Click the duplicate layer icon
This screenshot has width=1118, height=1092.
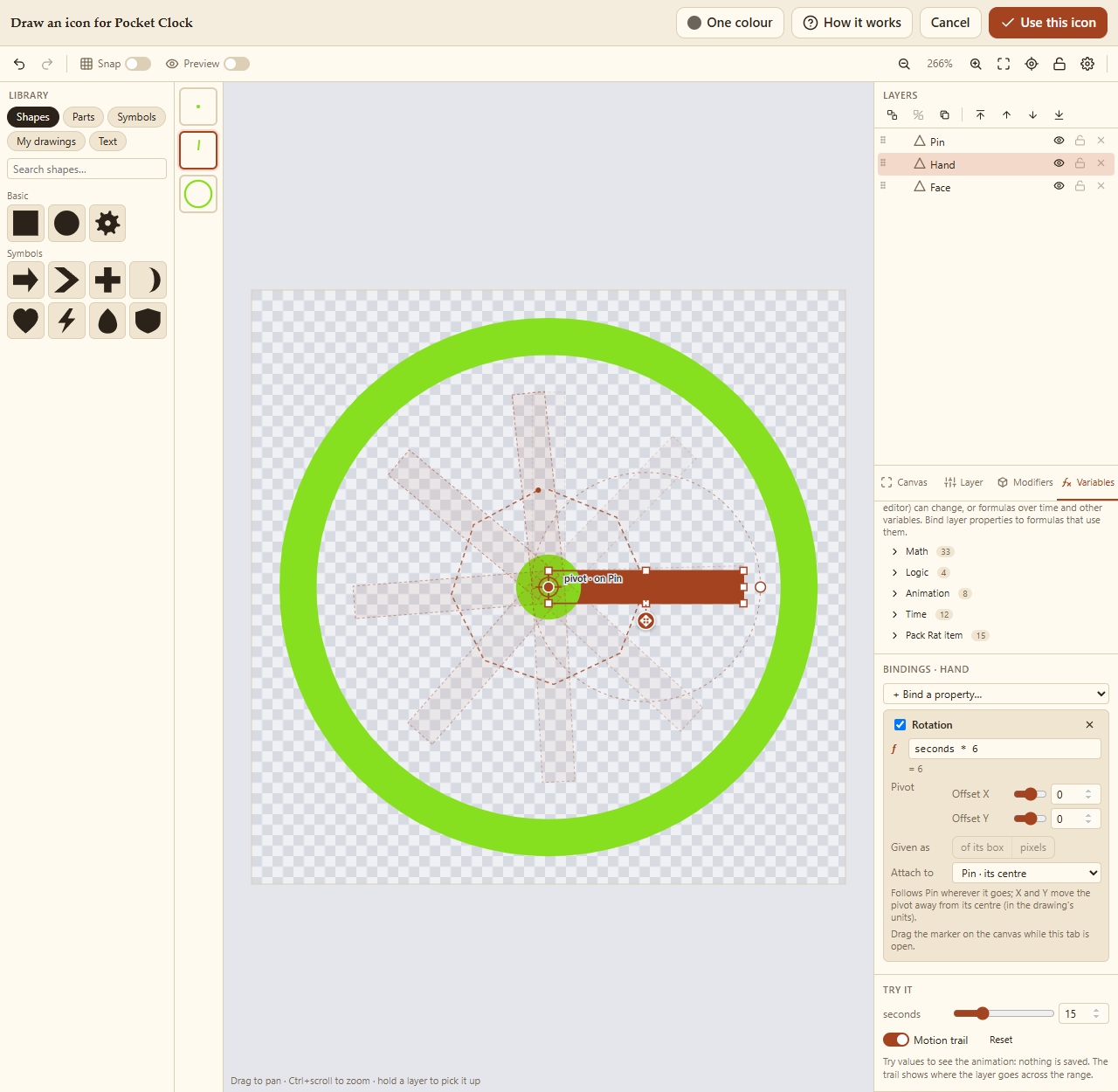pyautogui.click(x=944, y=114)
